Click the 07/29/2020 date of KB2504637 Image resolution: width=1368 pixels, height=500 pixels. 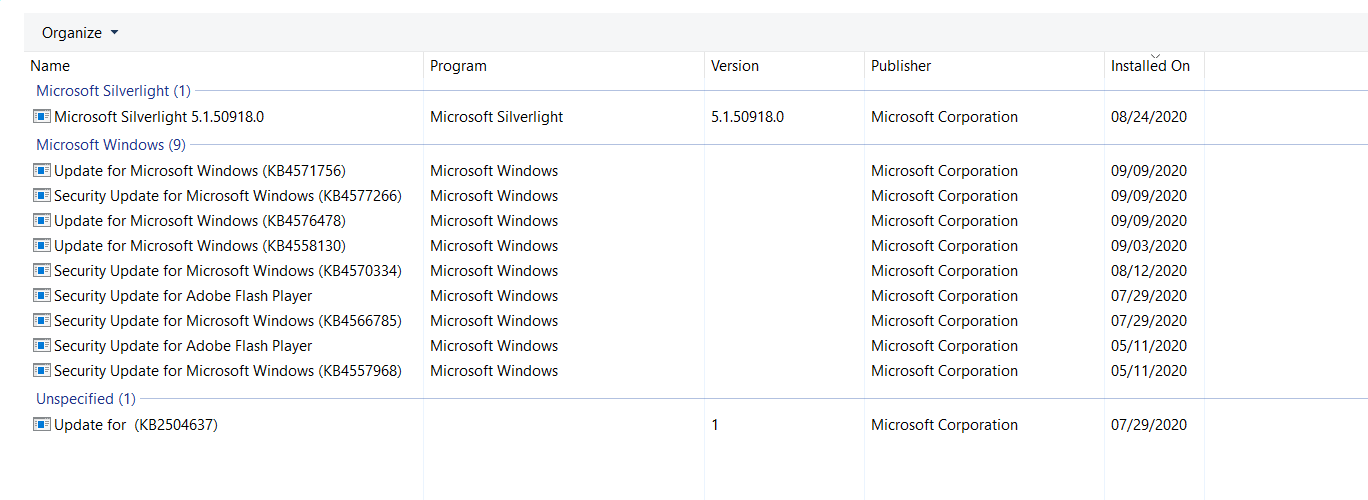[1149, 425]
